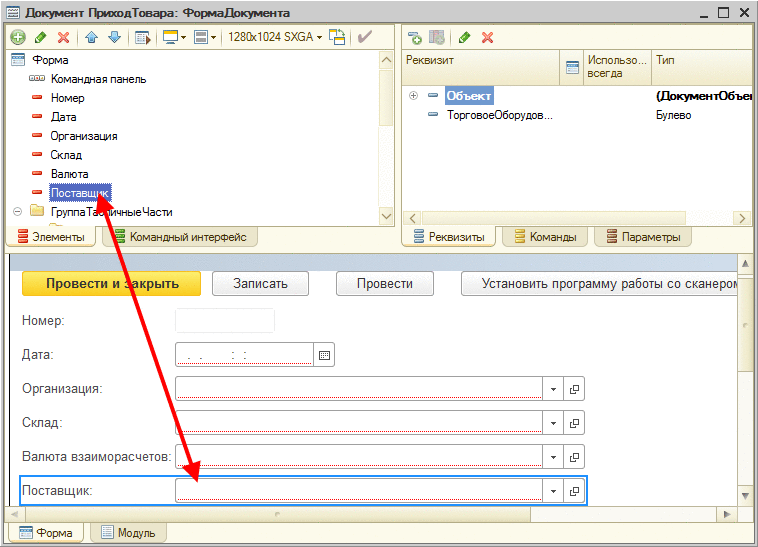
Task: Edit attribute with green pencil in right panel
Action: point(465,38)
